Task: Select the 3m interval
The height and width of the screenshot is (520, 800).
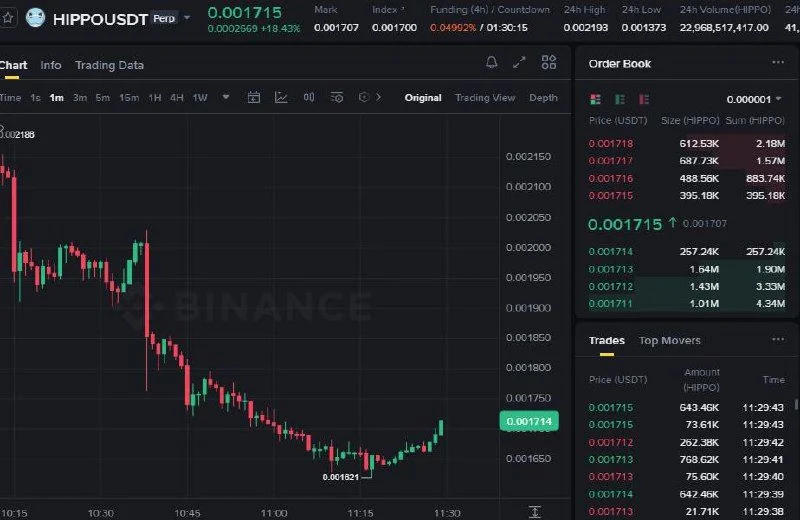Action: (80, 97)
